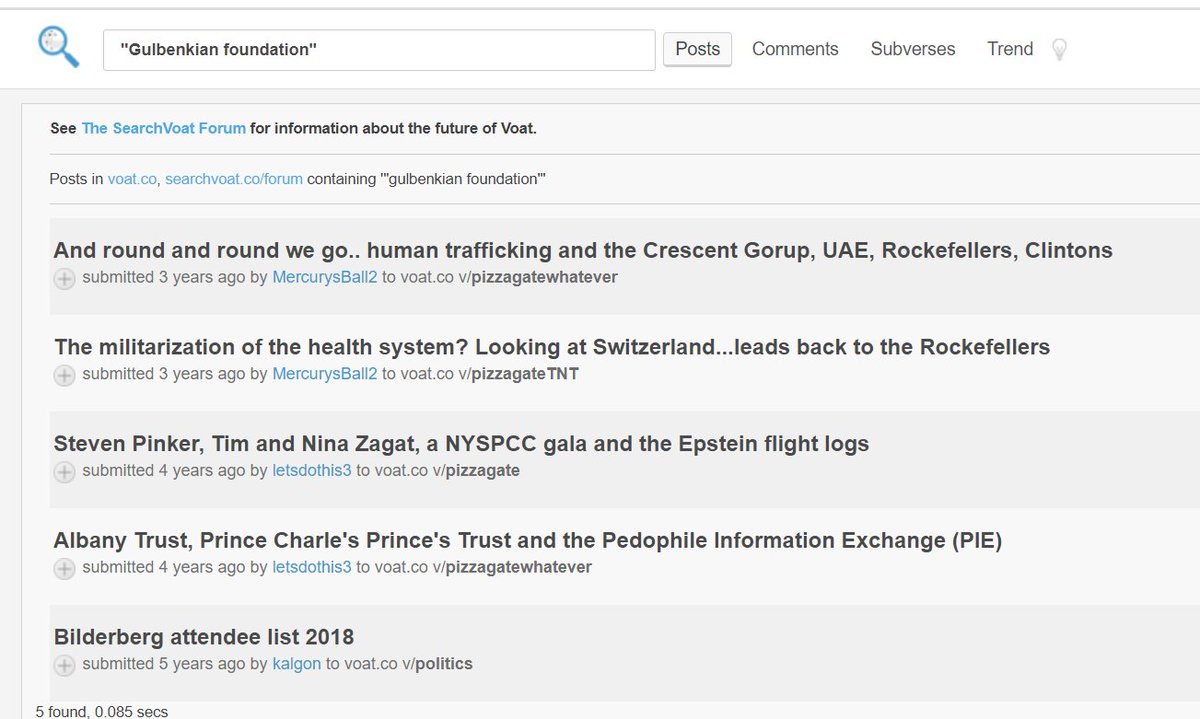
Task: Open MercurysBall2 profile on pizzagatewhatever post
Action: [x=325, y=277]
